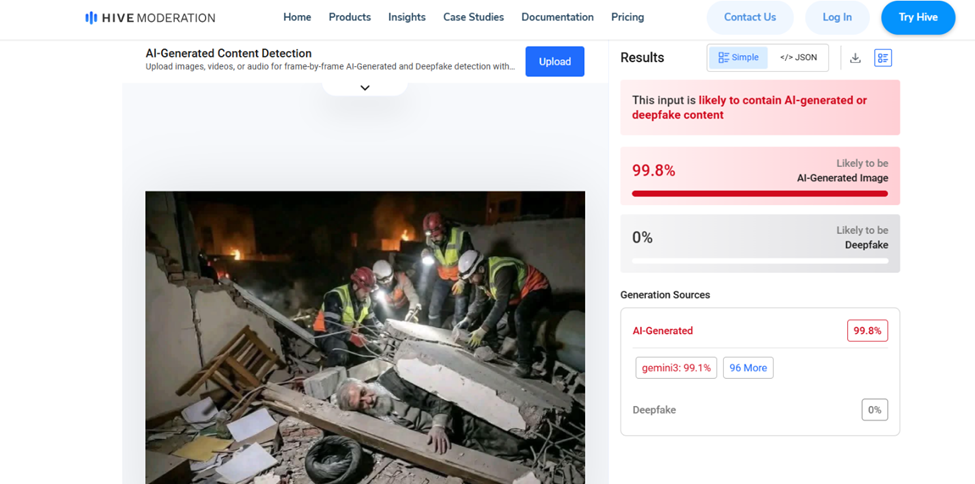This screenshot has height=484, width=975.
Task: Click the Try Hive button
Action: (918, 17)
